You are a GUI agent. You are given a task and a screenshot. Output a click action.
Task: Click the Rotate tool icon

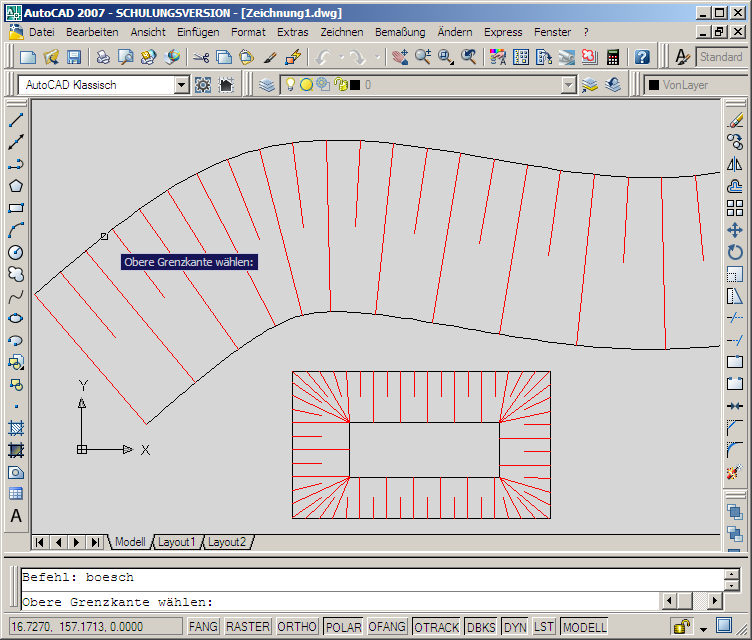[x=735, y=252]
